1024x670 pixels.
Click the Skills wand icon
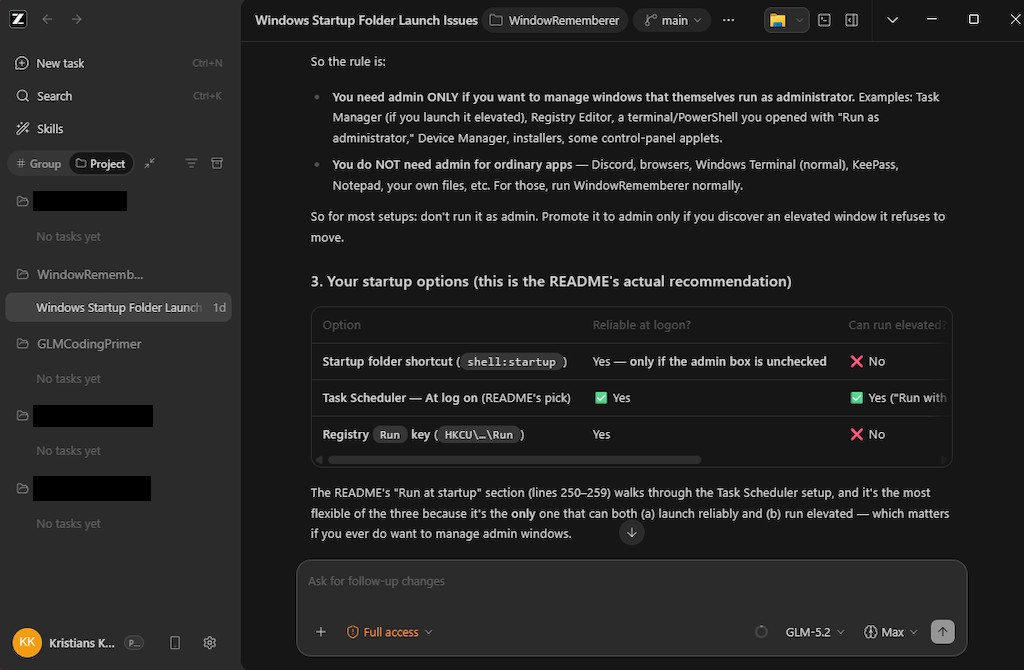[23, 129]
